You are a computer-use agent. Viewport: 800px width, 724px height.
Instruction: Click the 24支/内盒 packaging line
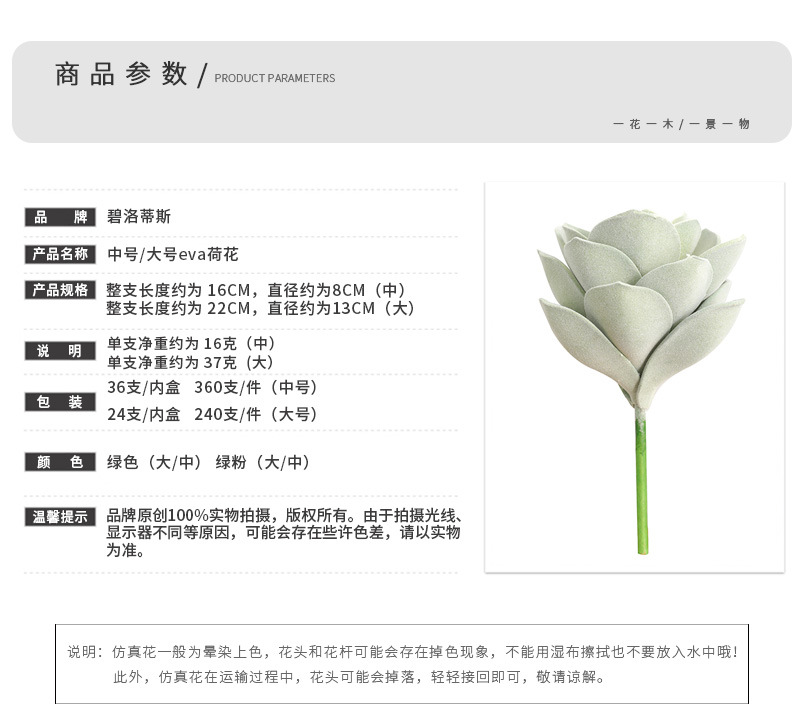point(212,414)
